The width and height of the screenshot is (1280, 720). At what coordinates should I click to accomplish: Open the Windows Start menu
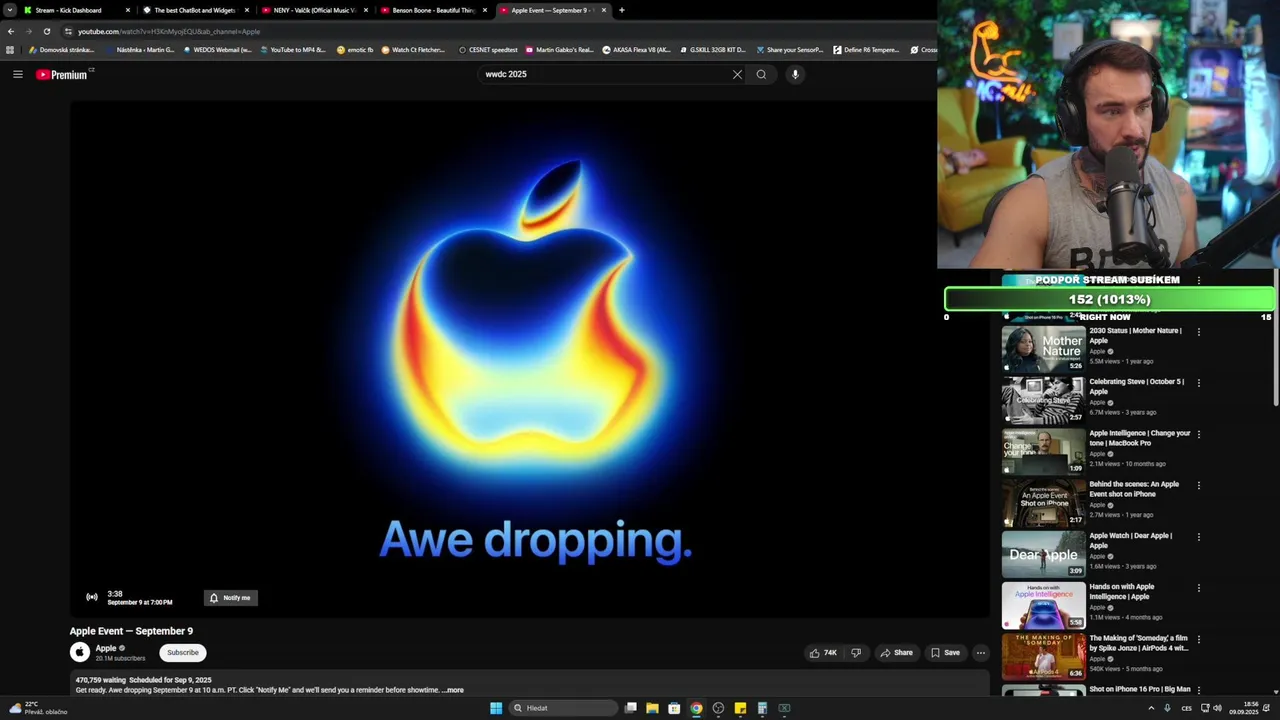[496, 708]
